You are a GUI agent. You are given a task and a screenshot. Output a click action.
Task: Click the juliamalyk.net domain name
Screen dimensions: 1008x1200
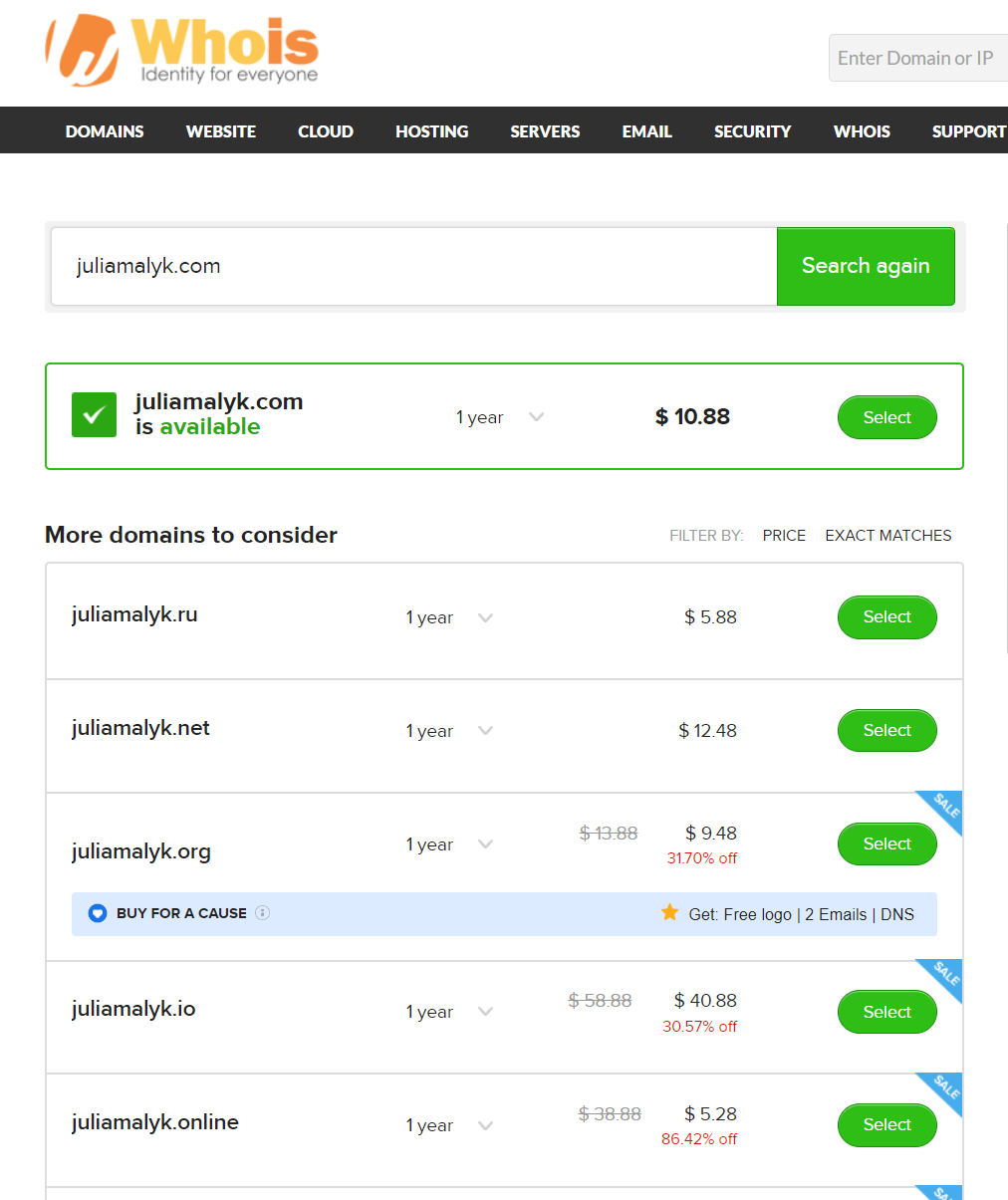(x=140, y=728)
